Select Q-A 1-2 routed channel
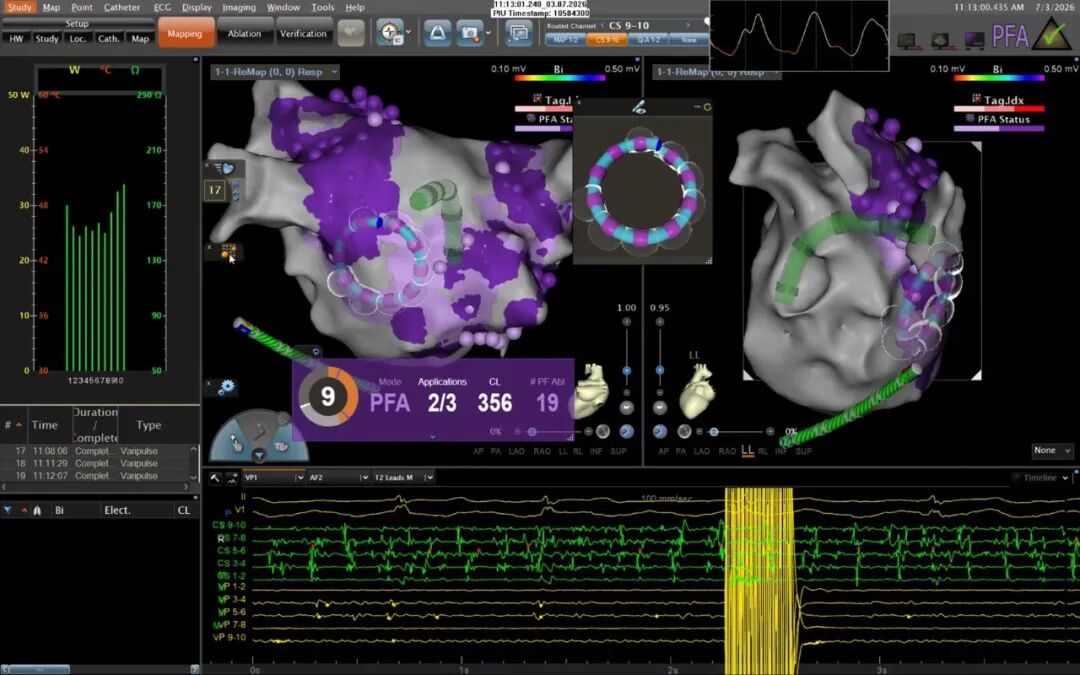 (x=648, y=41)
